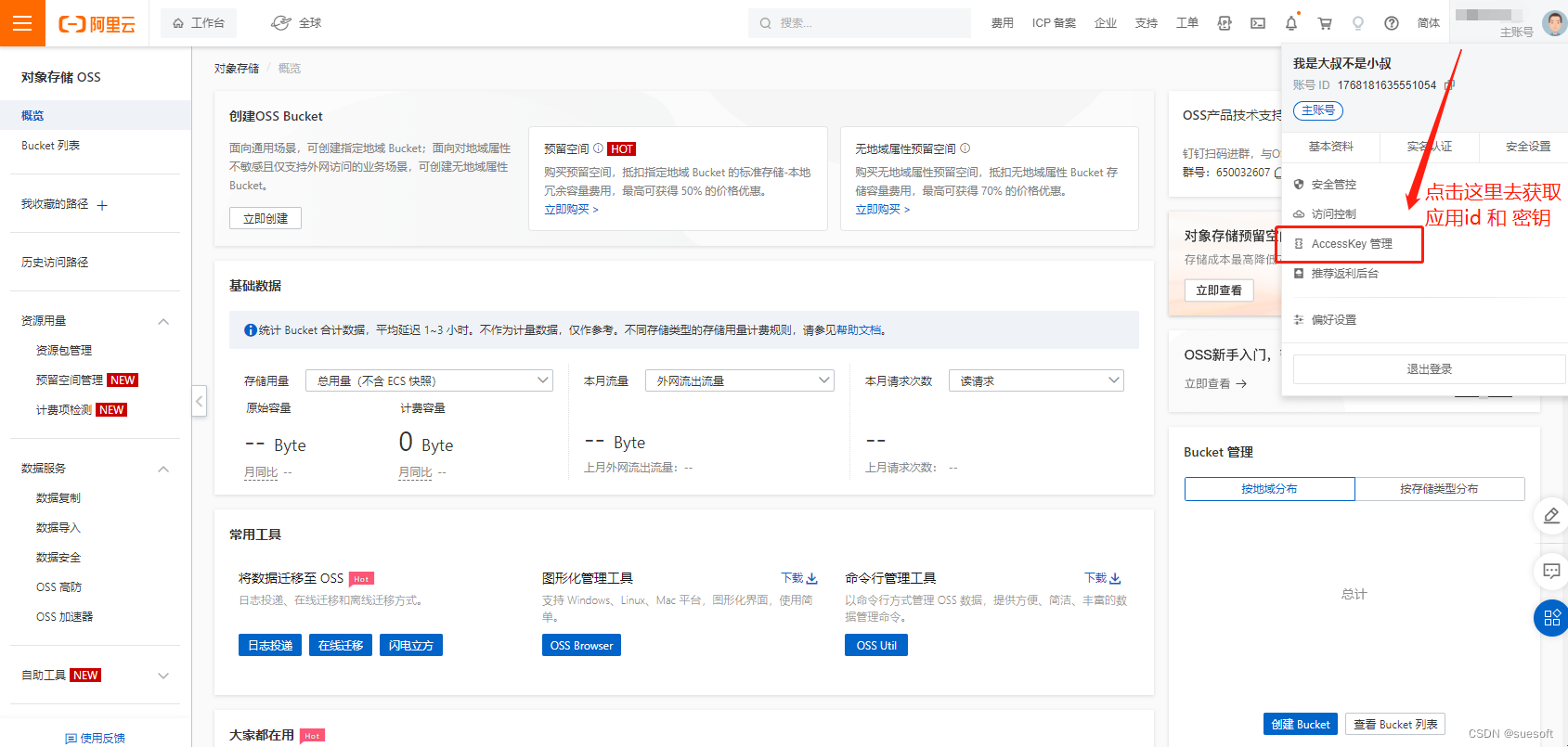Open 偏好设置 preferences

(1333, 320)
